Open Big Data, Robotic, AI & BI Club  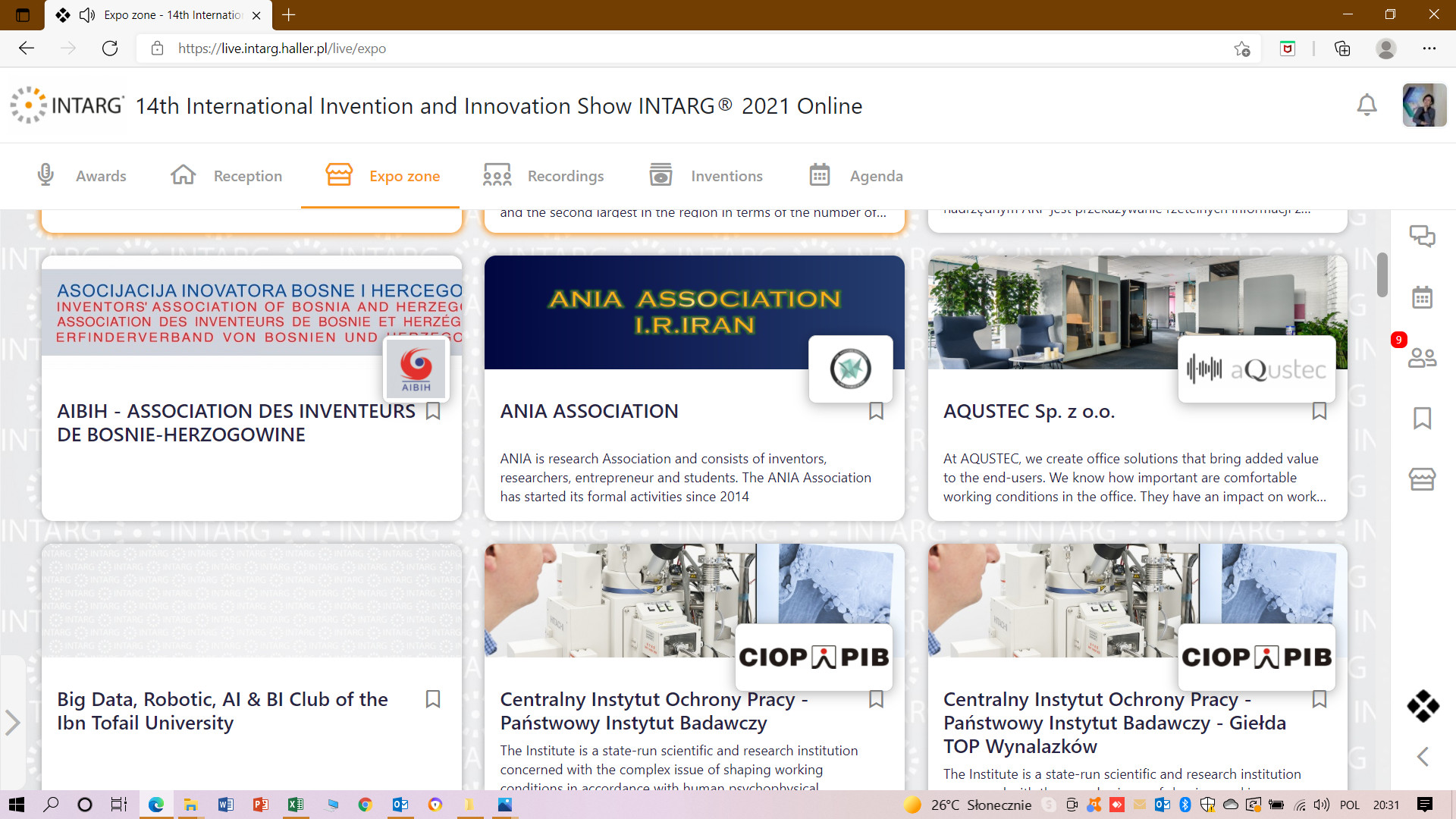pos(222,711)
